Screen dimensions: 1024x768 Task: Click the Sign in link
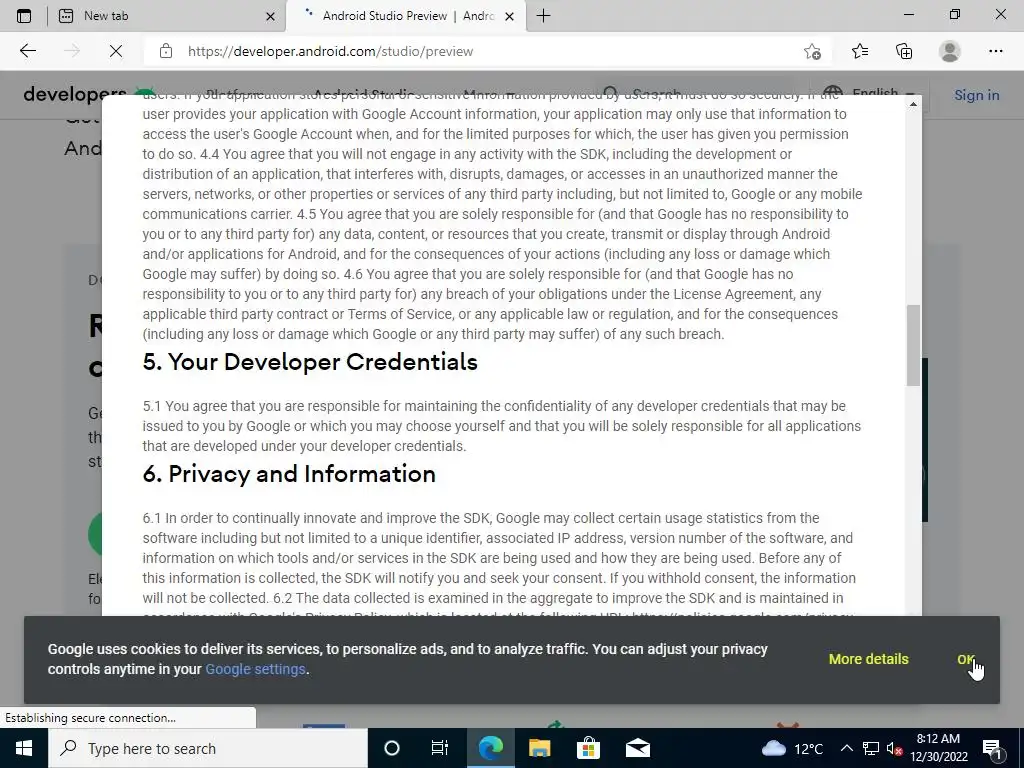coord(976,95)
